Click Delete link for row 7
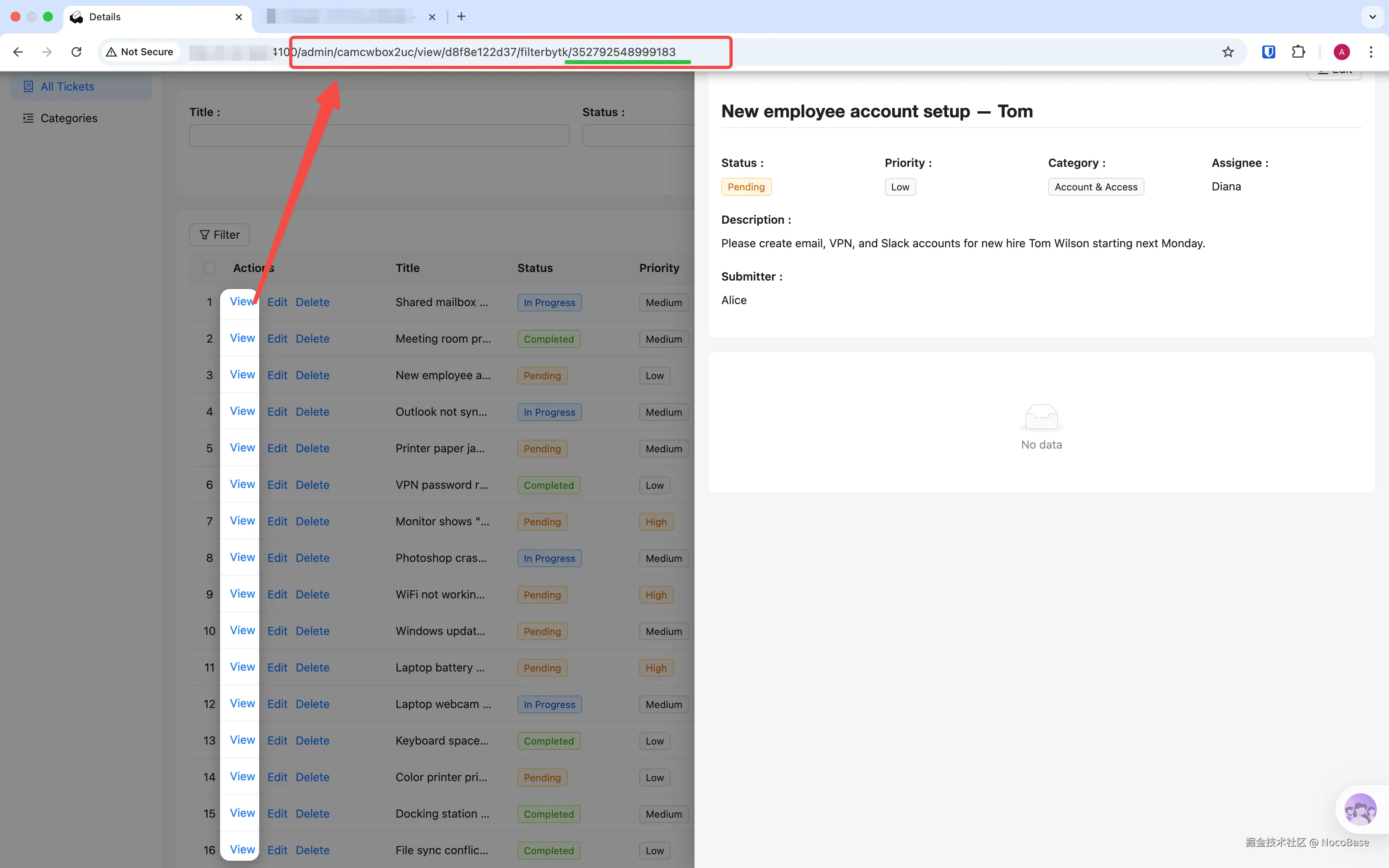1389x868 pixels. 312,521
